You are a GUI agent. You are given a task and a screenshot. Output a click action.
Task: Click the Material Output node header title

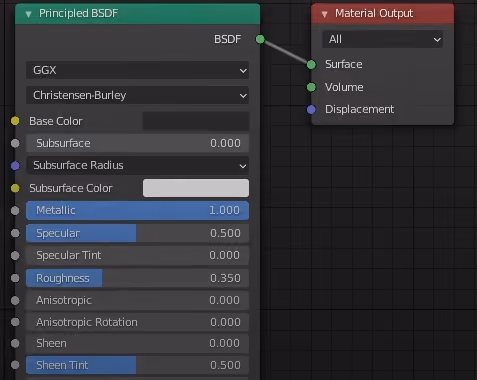[x=374, y=13]
